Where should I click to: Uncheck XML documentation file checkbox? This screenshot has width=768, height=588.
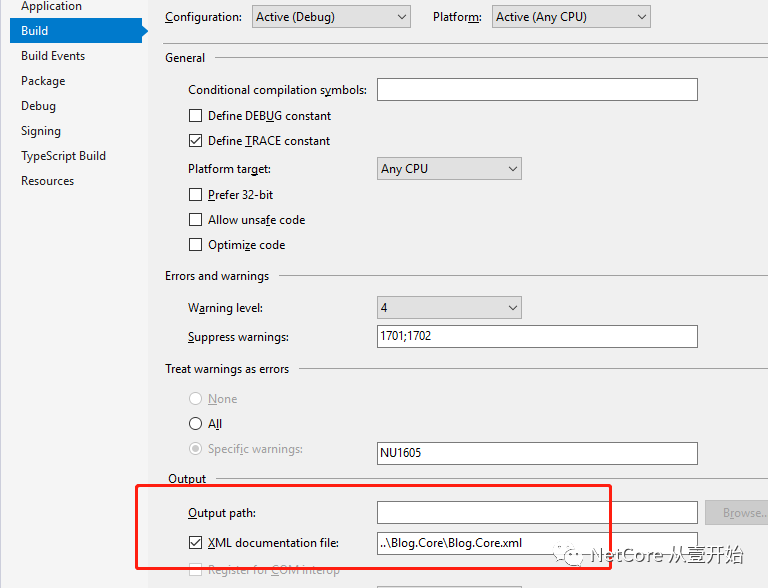195,542
